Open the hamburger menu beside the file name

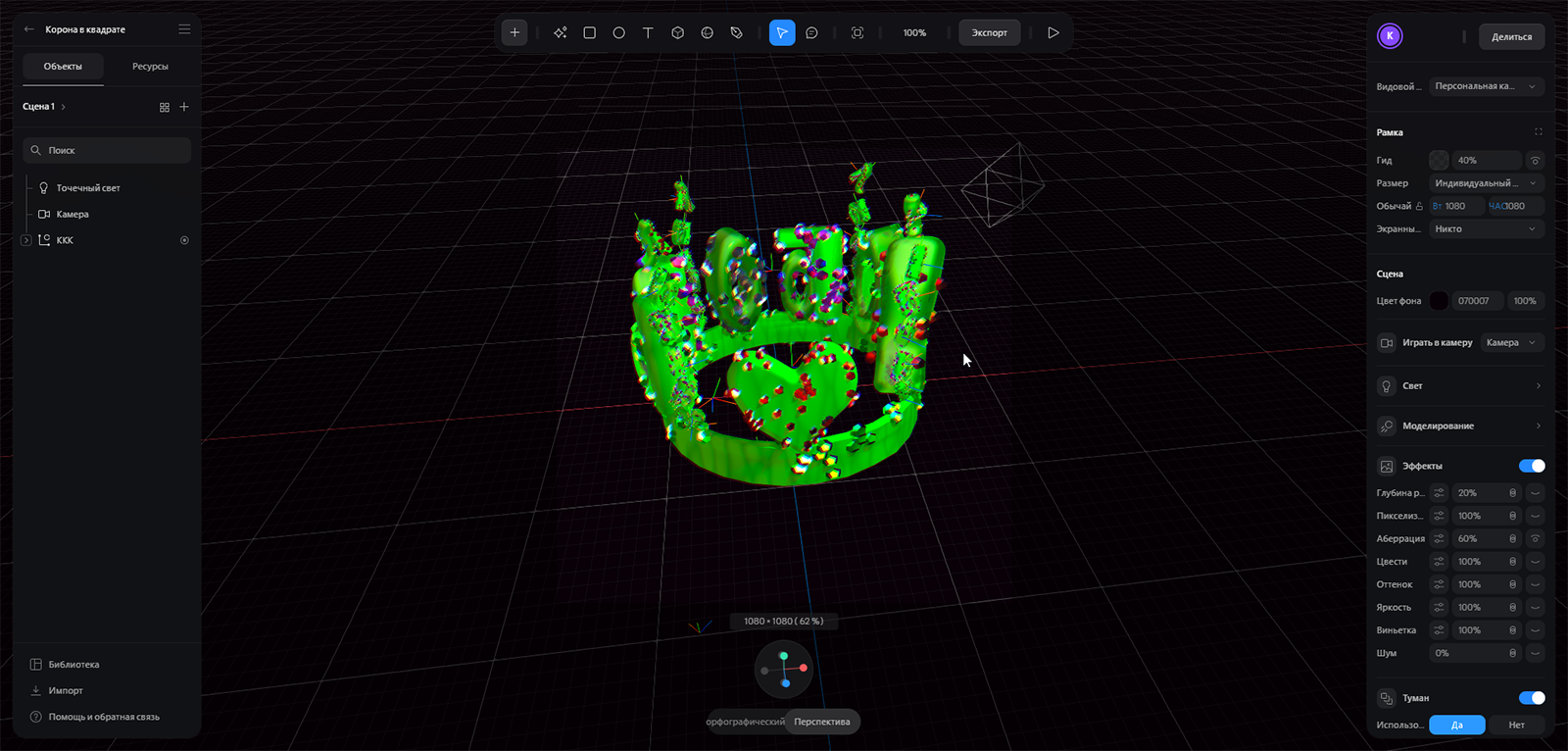[184, 29]
